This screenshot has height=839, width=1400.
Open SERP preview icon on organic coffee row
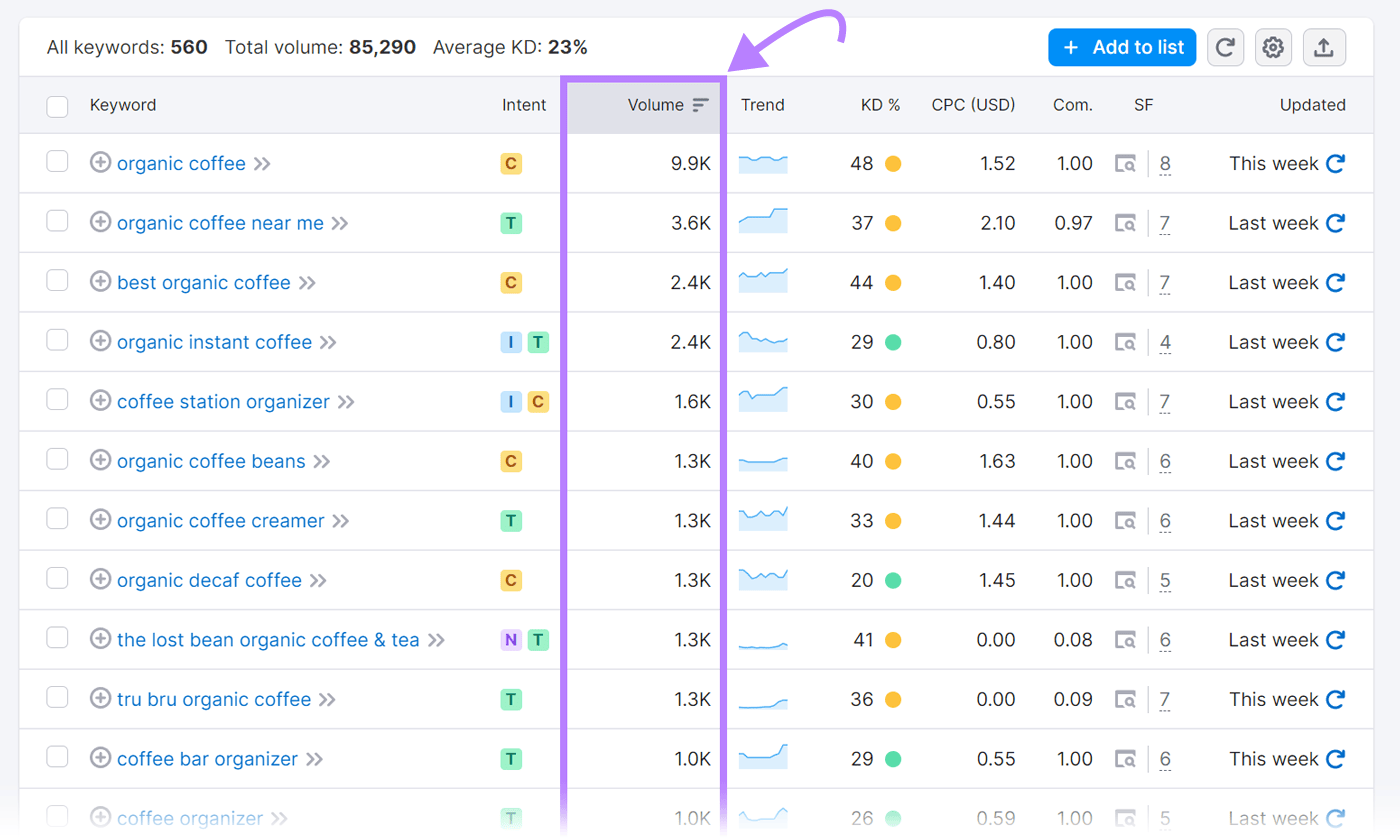1126,163
